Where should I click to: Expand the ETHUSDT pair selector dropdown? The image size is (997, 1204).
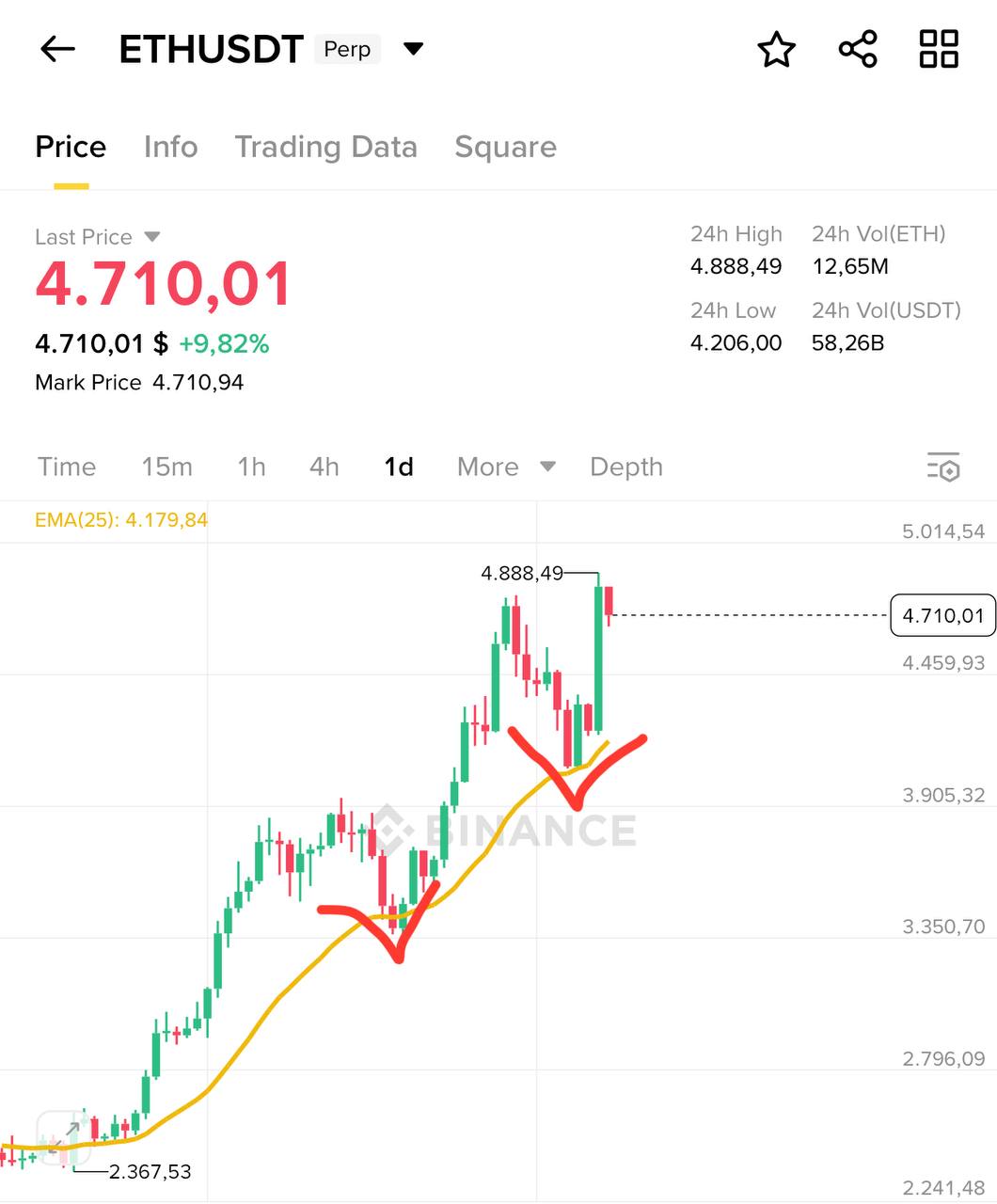pyautogui.click(x=413, y=49)
